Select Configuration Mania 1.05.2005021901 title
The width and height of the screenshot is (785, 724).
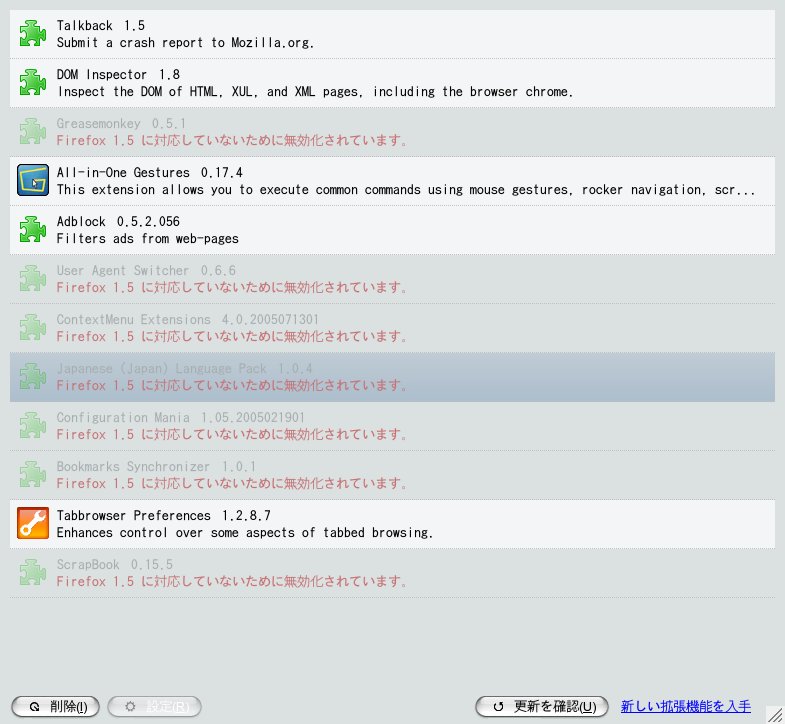(x=181, y=418)
